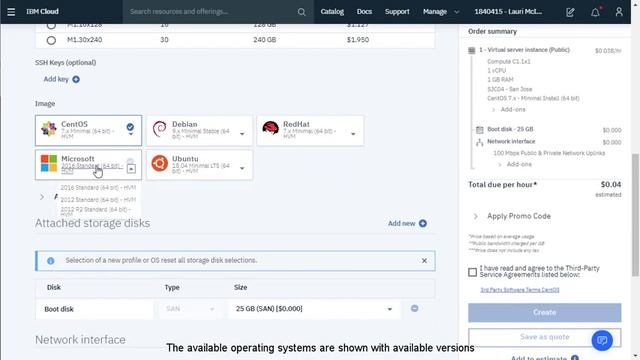Screen dimensions: 640x360
Task: Click the info icon in the notice banner
Action: click(51, 261)
